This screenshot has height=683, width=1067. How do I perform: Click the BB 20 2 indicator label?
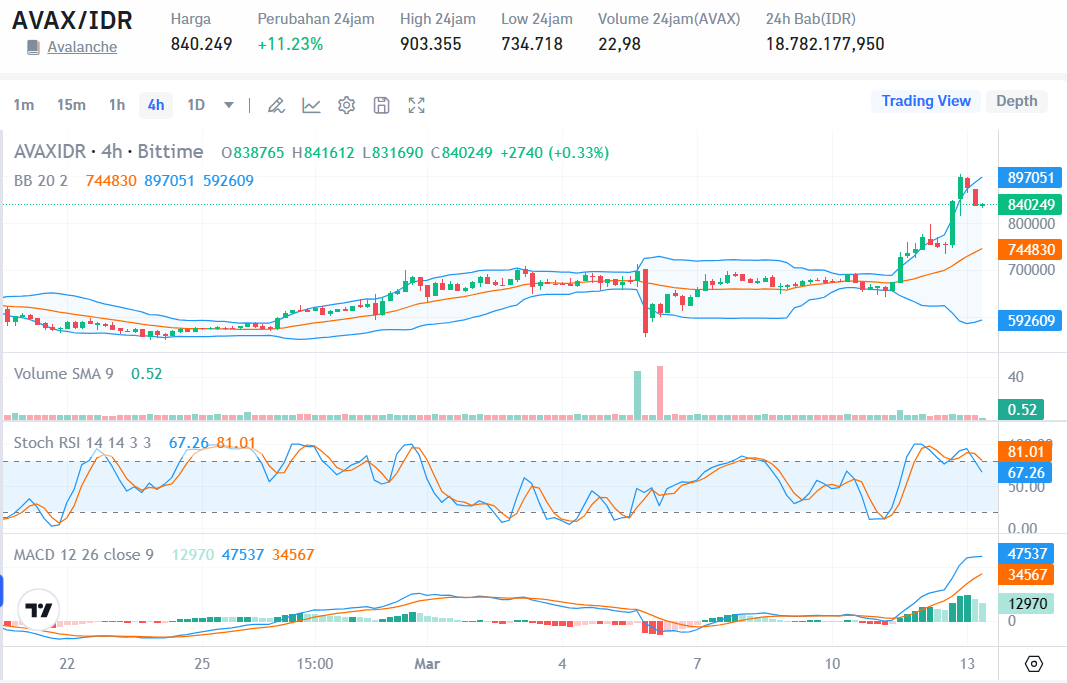(41, 181)
